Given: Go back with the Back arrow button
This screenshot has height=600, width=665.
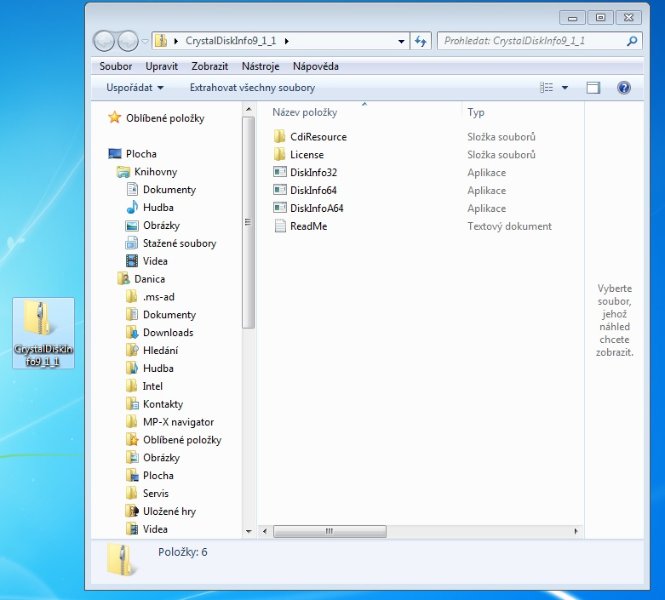Looking at the screenshot, I should [x=104, y=41].
